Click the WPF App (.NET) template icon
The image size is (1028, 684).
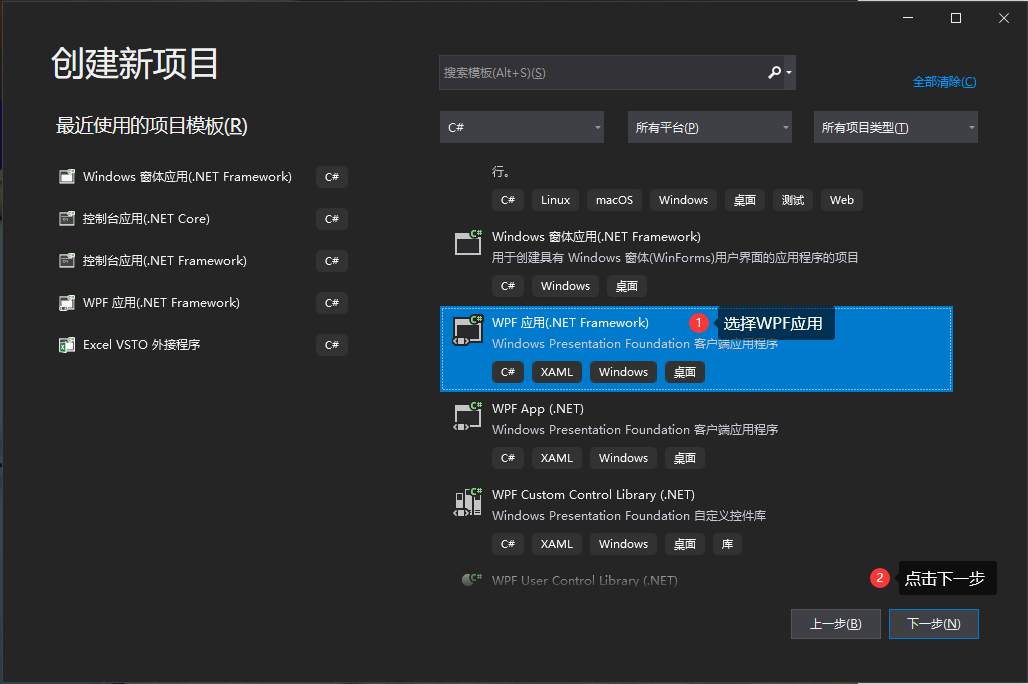[468, 416]
